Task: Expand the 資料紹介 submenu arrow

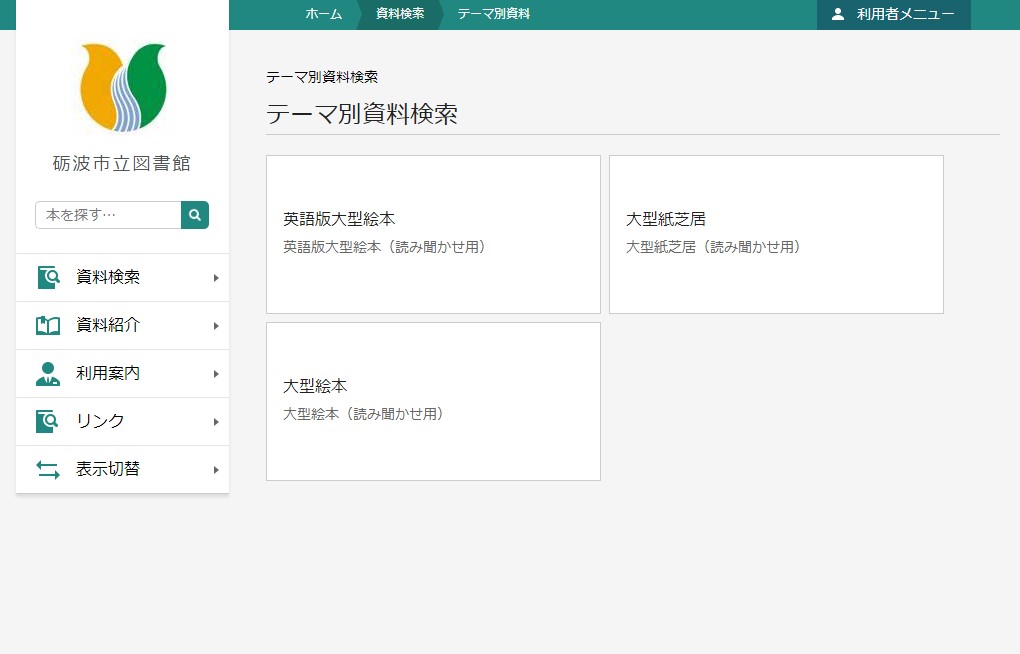Action: coord(216,326)
